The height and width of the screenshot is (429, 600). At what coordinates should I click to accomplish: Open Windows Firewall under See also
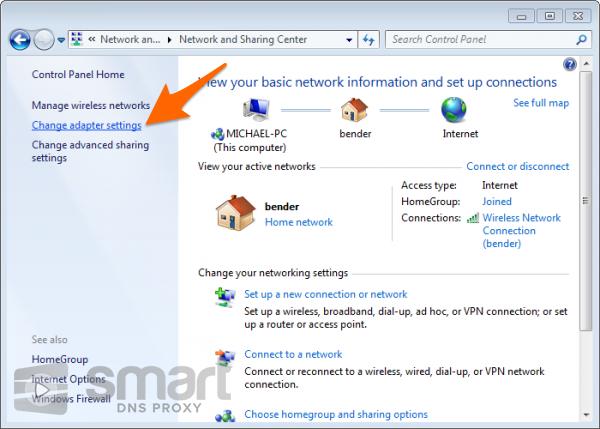71,399
